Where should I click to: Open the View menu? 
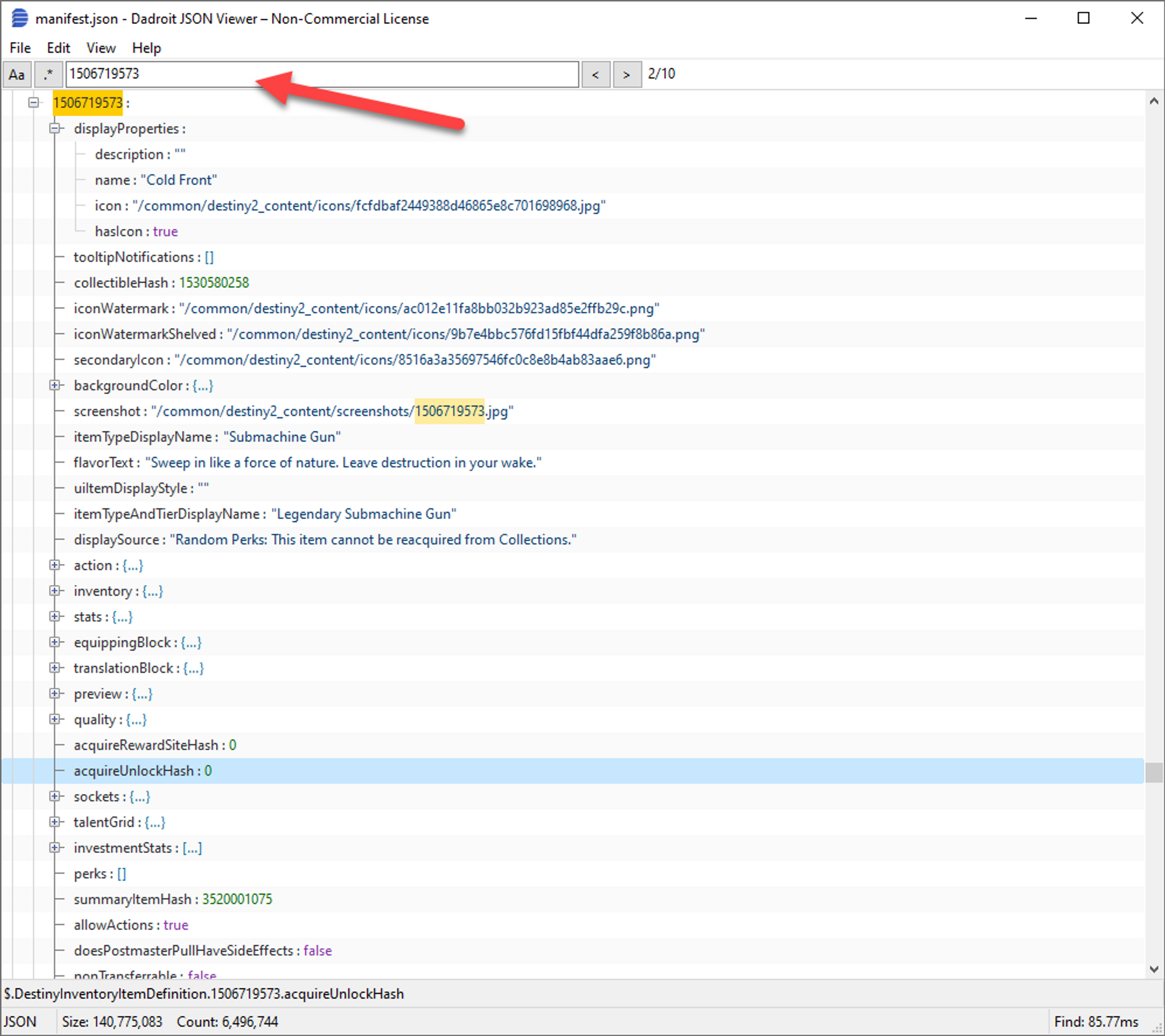tap(101, 48)
